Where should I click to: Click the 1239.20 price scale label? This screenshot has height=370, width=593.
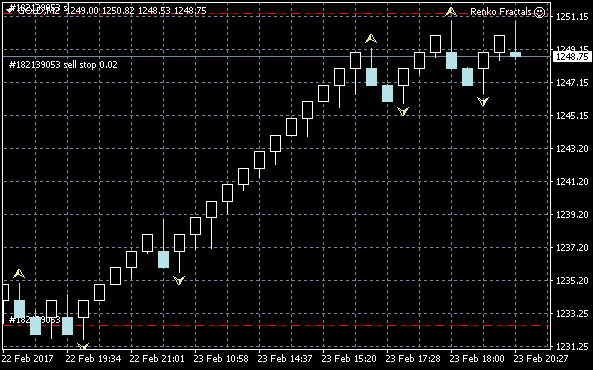572,215
